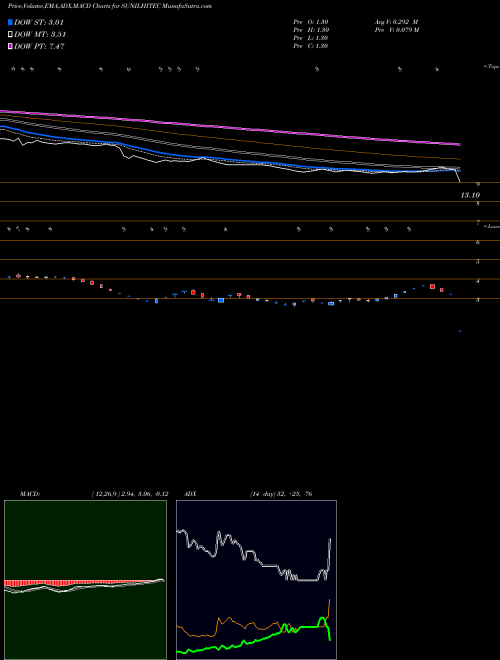Viewport: 500px width, 660px height.
Task: Click the ADX (14 day) values text
Action: pyautogui.click(x=281, y=494)
